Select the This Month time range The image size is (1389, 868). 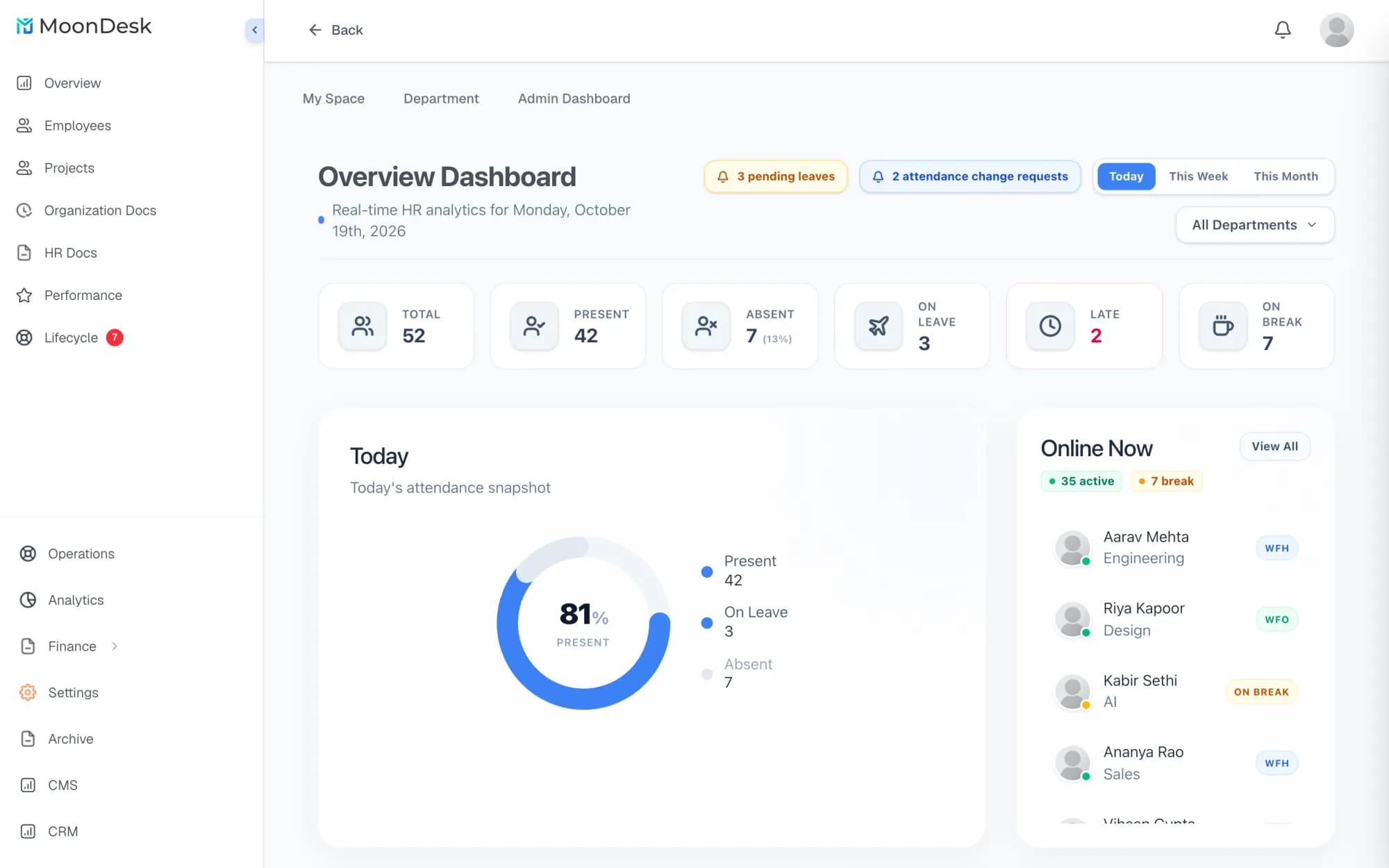[1286, 176]
